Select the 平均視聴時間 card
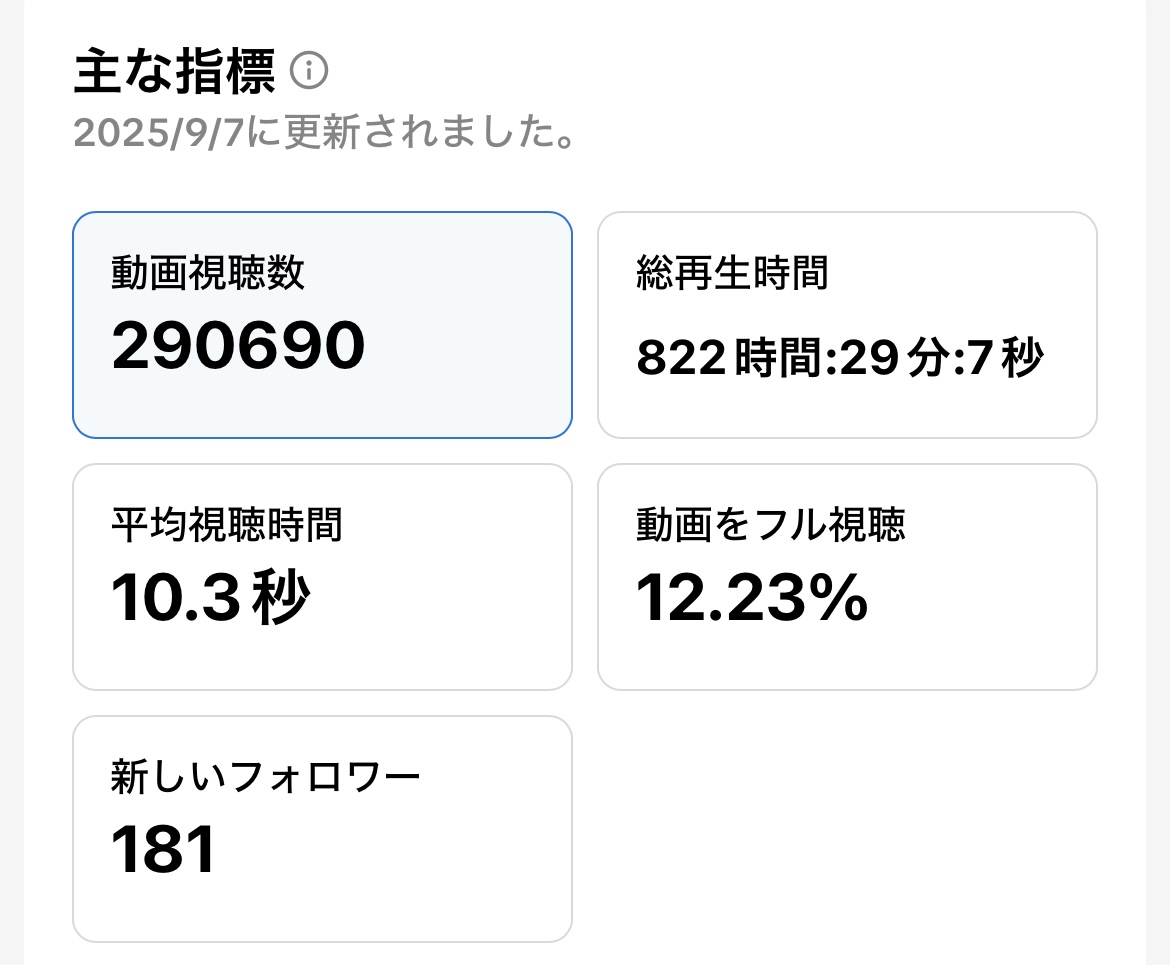Screen dimensions: 1170x965 coord(322,576)
